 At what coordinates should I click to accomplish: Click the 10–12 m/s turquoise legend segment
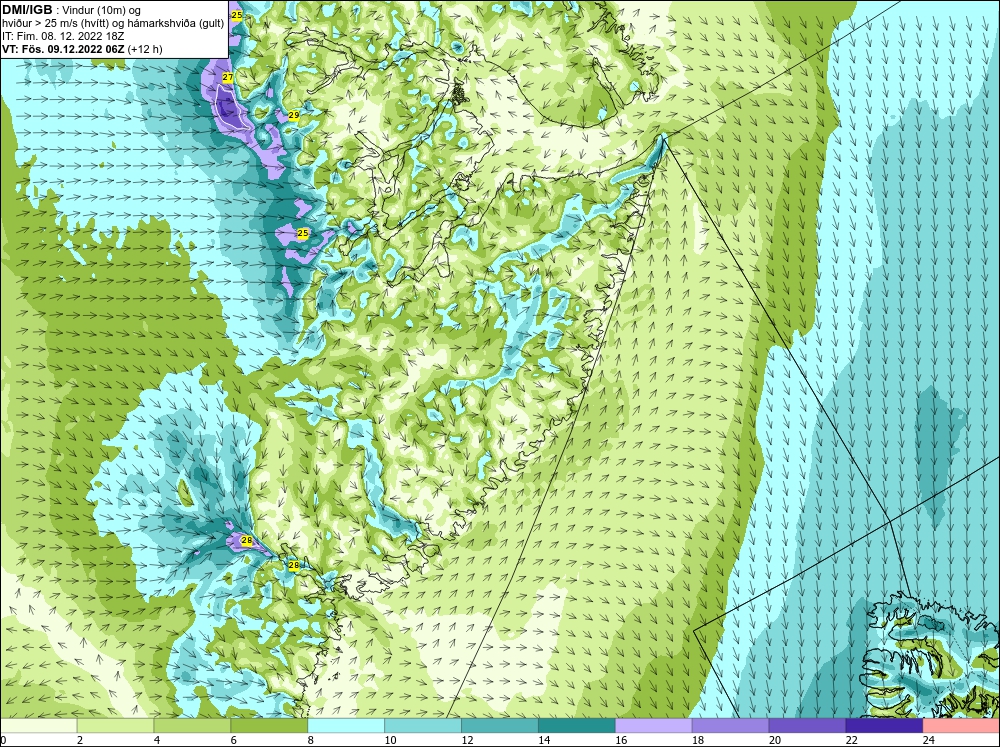pos(423,726)
